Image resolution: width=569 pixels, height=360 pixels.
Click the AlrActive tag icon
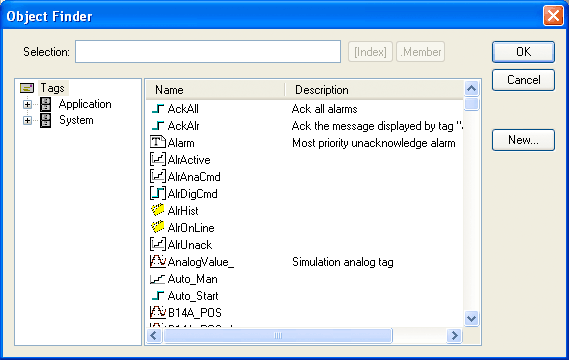coord(158,159)
